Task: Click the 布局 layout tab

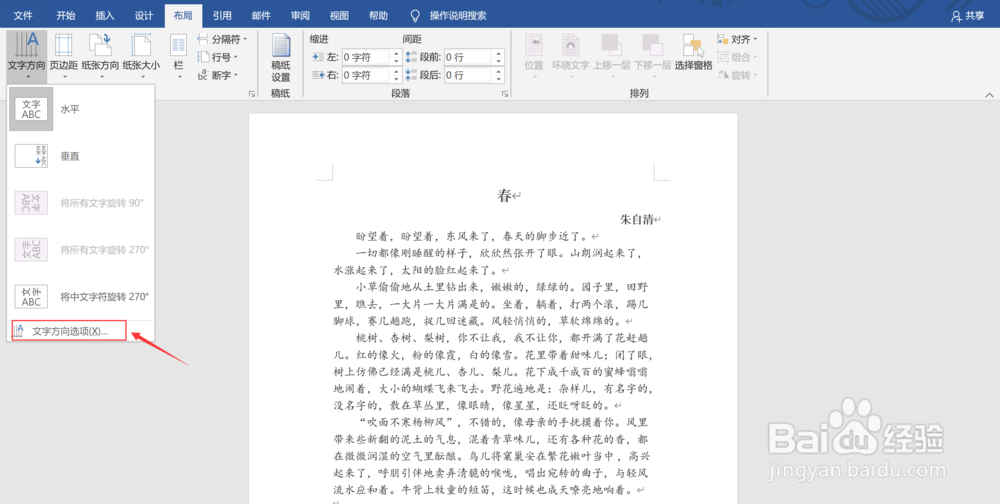Action: pos(183,15)
